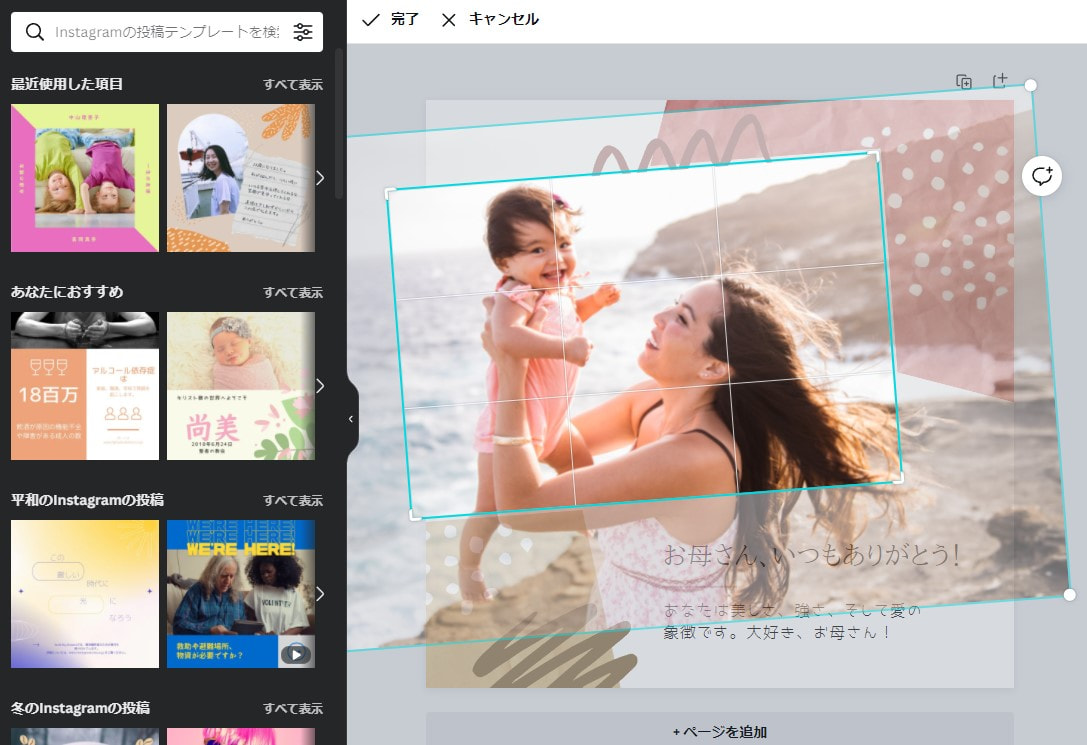Screen dimensions: 1087x745
Task: Select the pink-green kids template thumbnail
Action: click(x=85, y=178)
